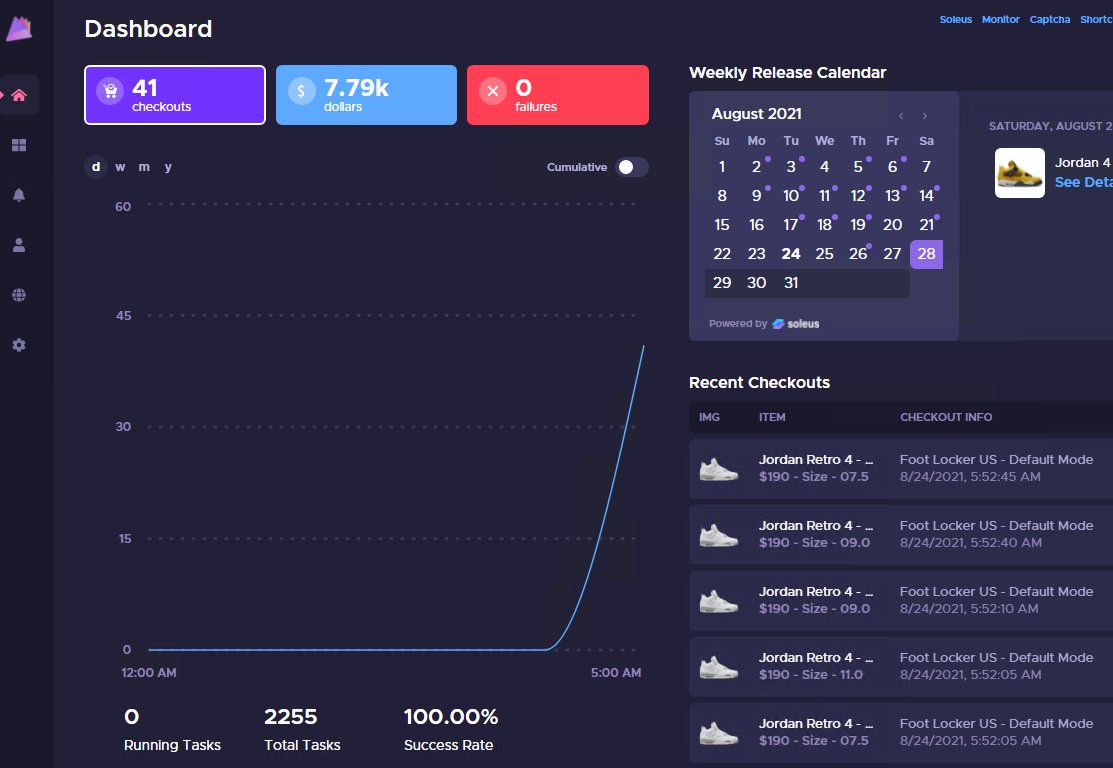The width and height of the screenshot is (1113, 768).
Task: Click the 8/24/2021, 5:52:45 AM checkout info
Action: click(x=970, y=476)
